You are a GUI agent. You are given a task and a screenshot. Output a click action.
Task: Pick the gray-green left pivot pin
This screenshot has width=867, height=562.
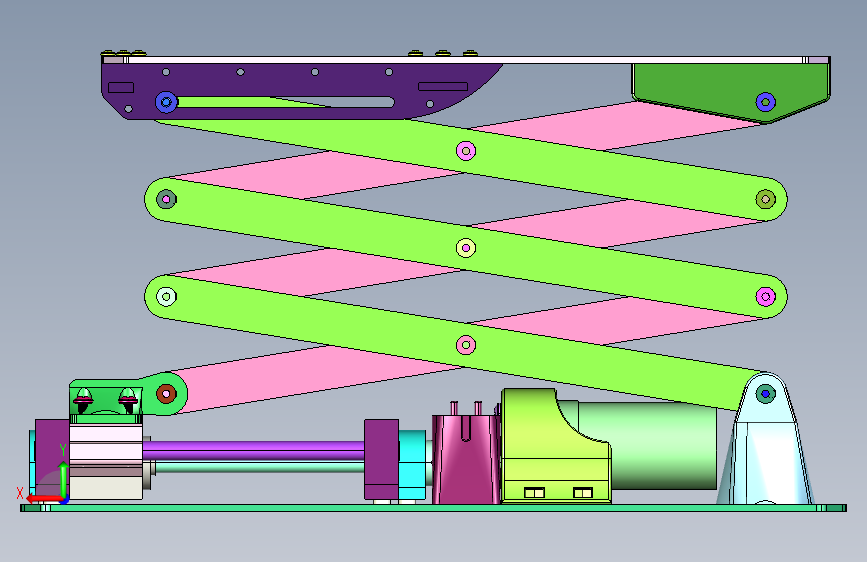(166, 199)
